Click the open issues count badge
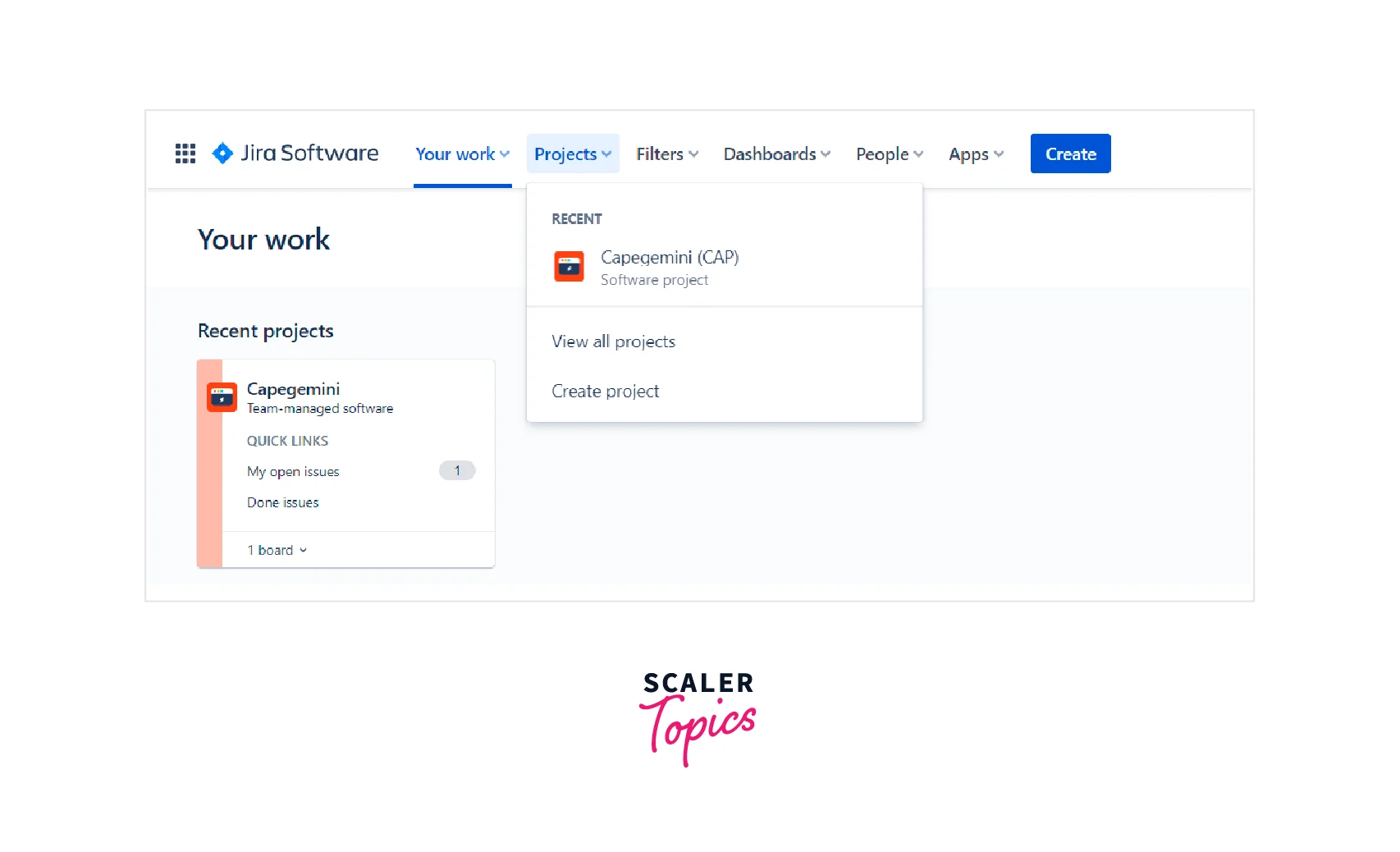Screen dimensions: 1400x852 pos(457,471)
